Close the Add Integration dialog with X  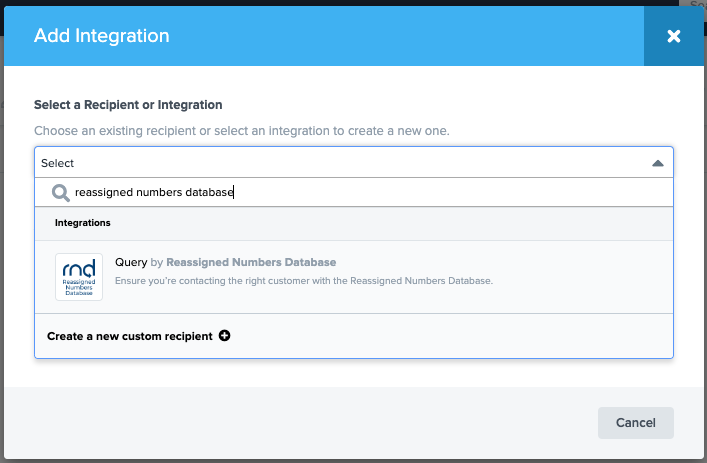[x=673, y=36]
